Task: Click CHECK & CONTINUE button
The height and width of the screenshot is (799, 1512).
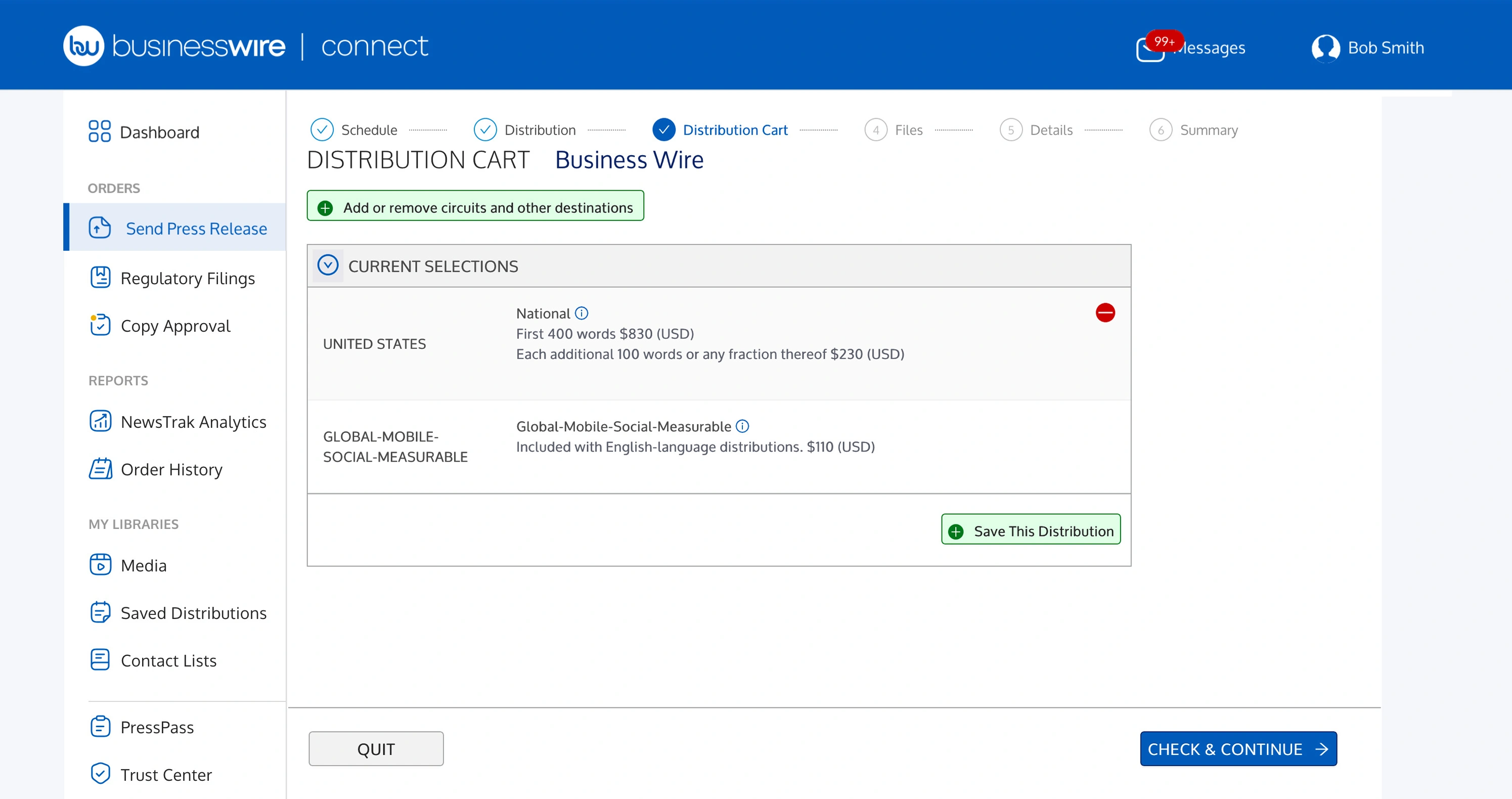Action: 1238,749
